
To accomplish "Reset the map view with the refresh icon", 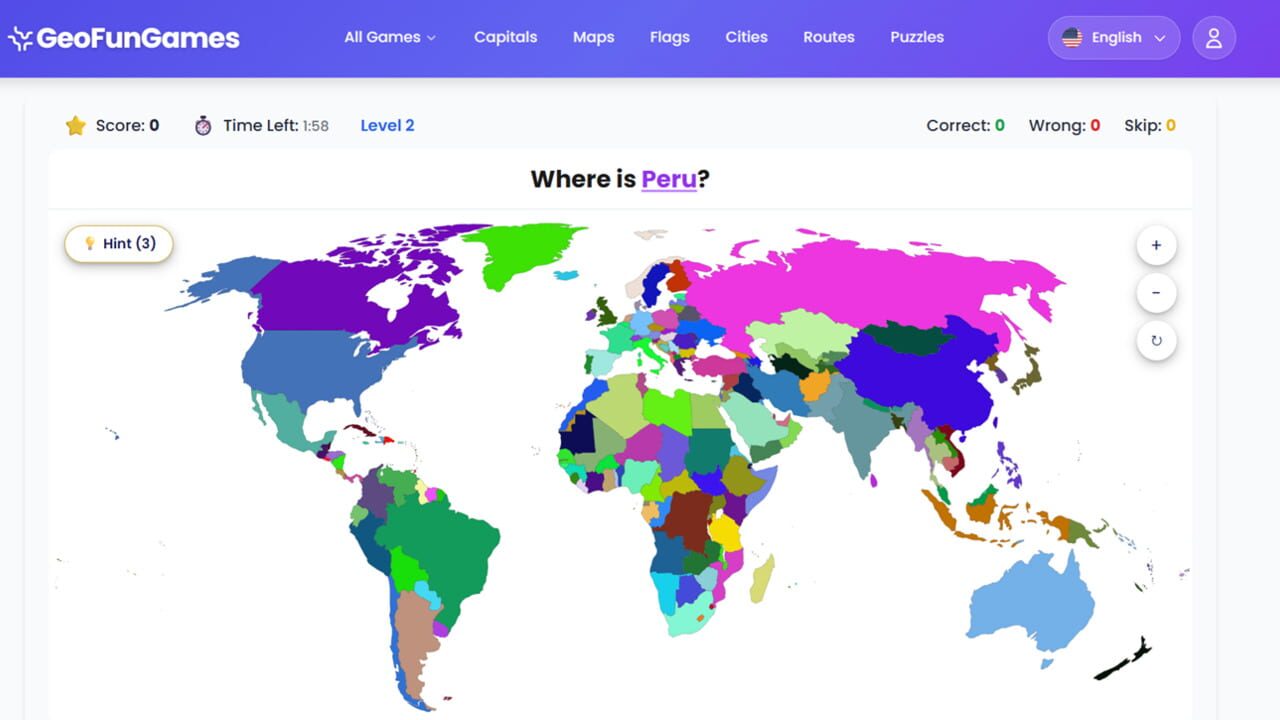I will 1156,341.
